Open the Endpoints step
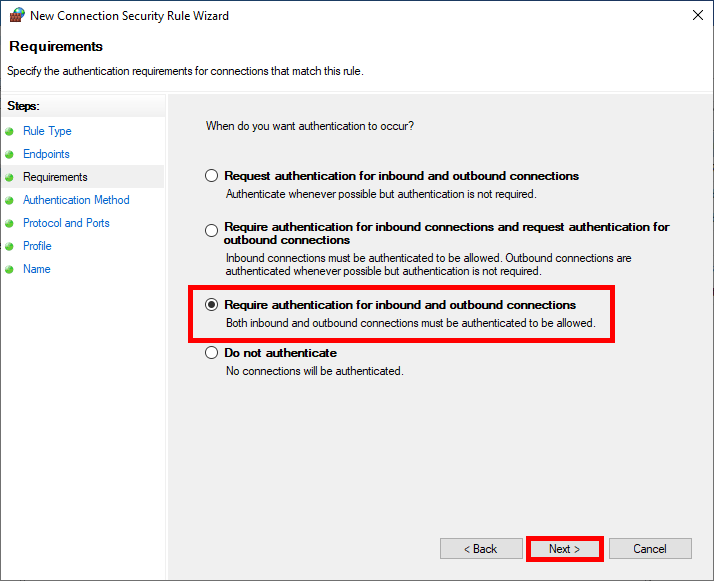The image size is (714, 581). [46, 154]
